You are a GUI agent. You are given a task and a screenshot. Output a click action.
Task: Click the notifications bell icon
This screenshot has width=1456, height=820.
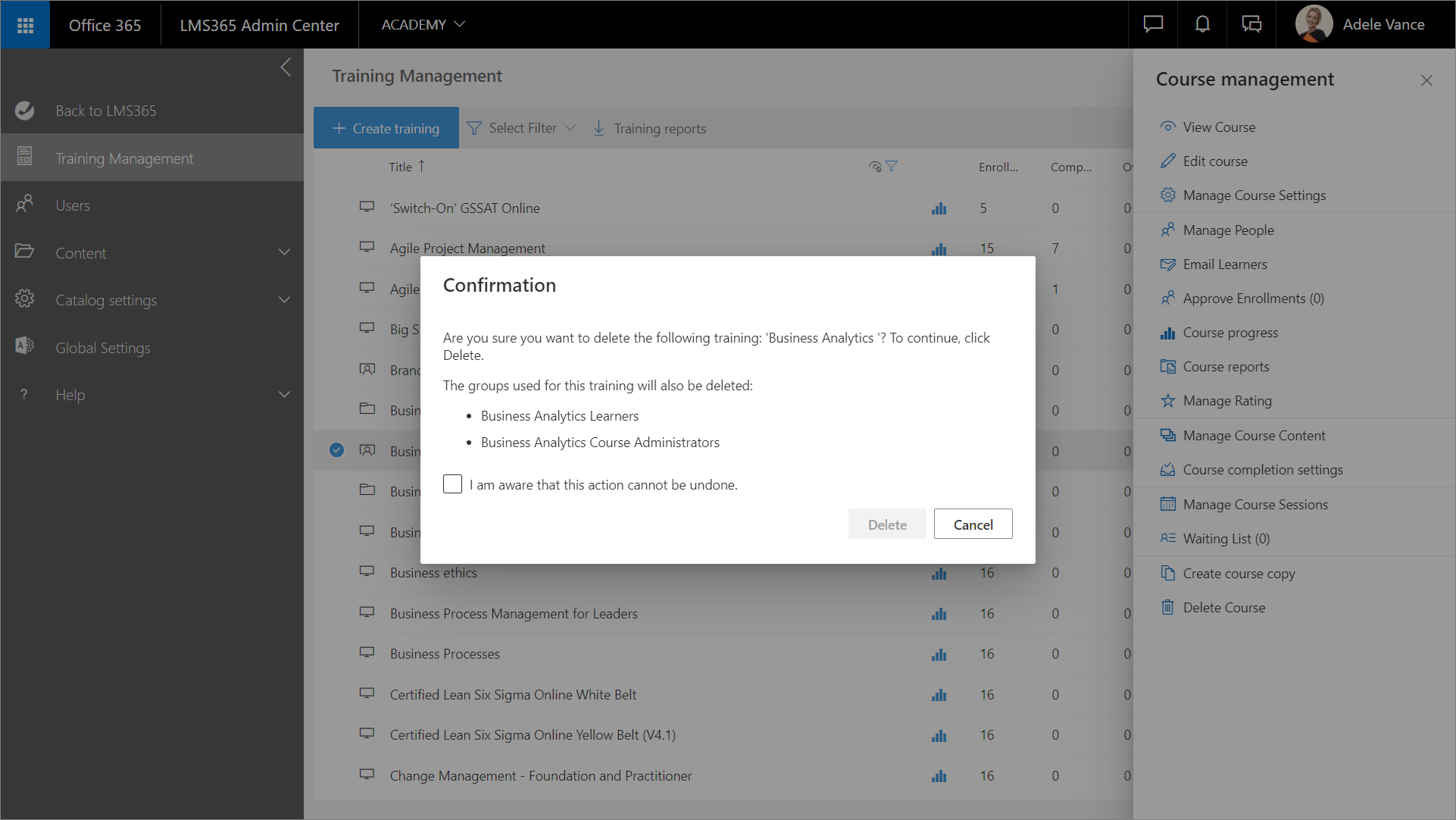1202,24
